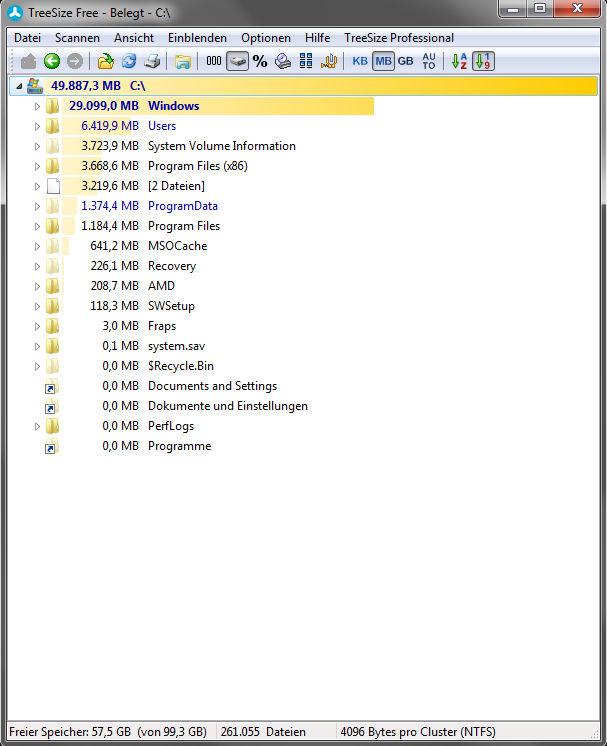Click the window resize grip corner

[x=595, y=733]
